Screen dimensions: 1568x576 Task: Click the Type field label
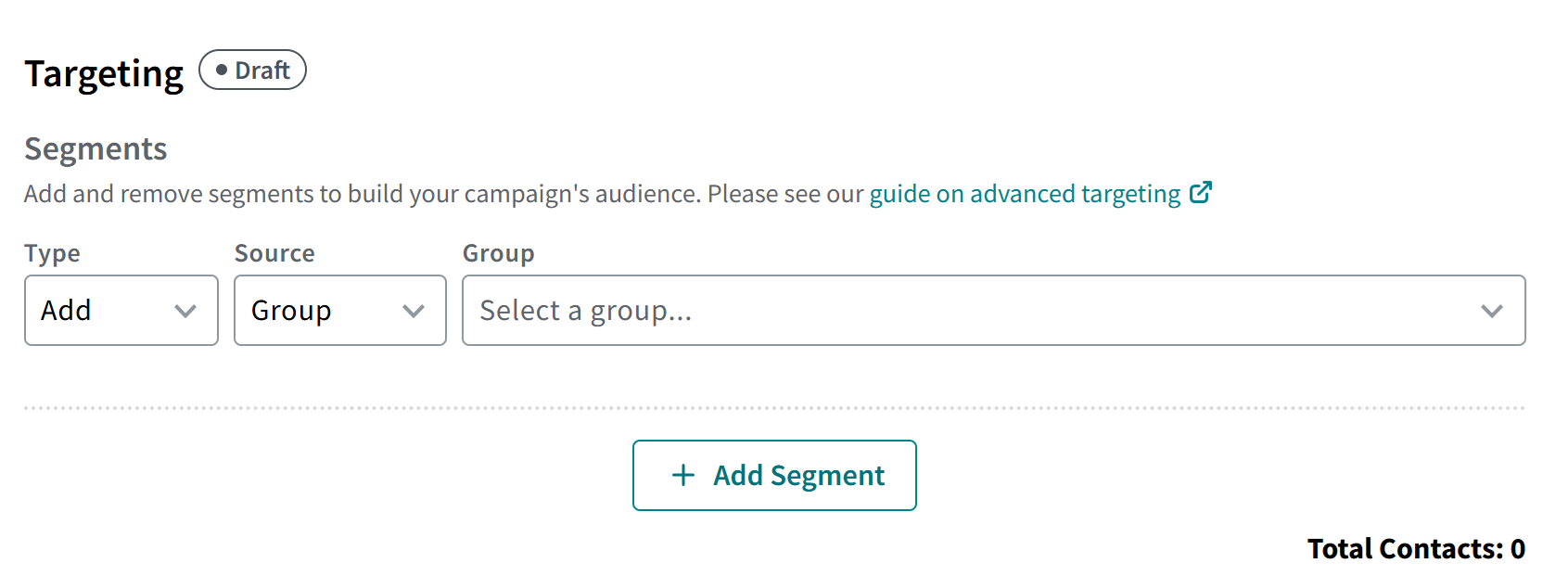click(52, 253)
